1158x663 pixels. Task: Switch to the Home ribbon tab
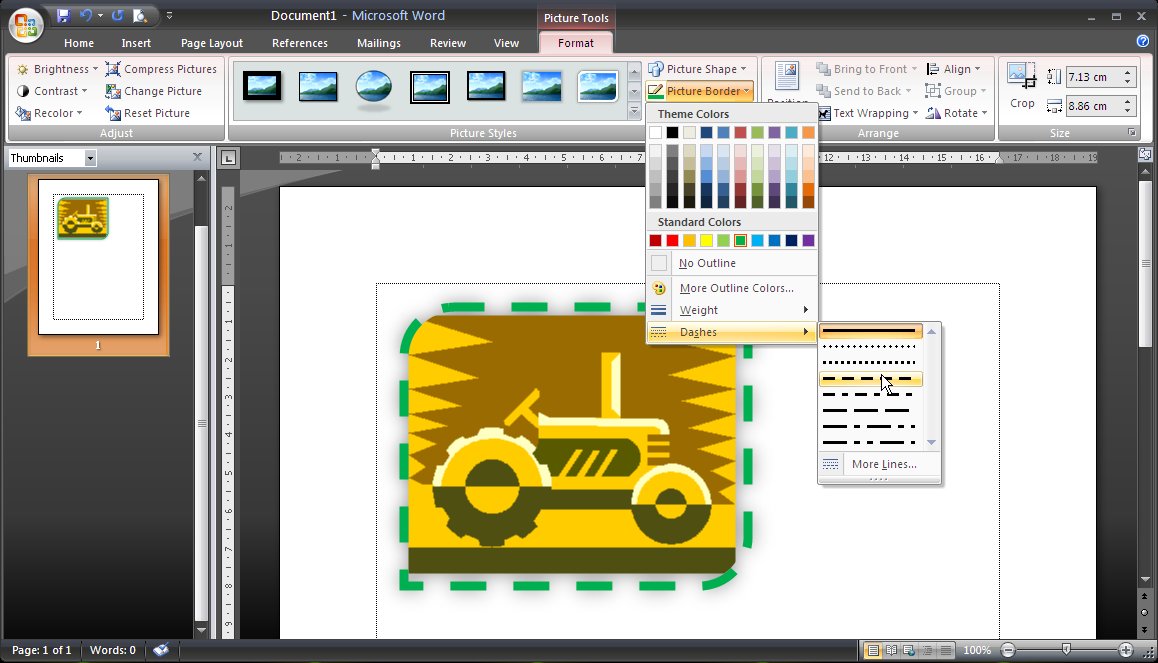click(x=78, y=43)
